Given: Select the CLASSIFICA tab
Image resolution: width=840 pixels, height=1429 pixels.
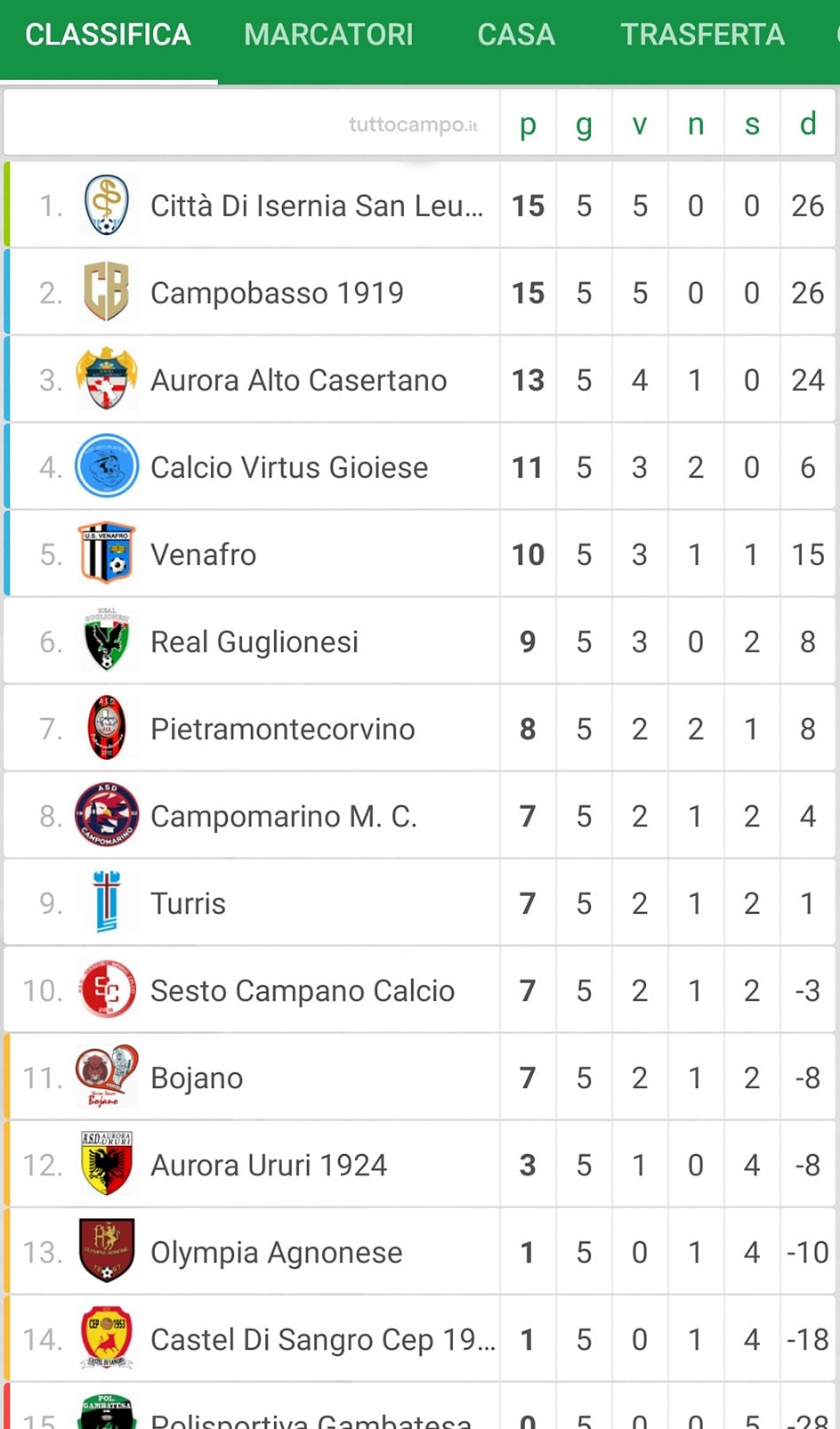Looking at the screenshot, I should (108, 35).
